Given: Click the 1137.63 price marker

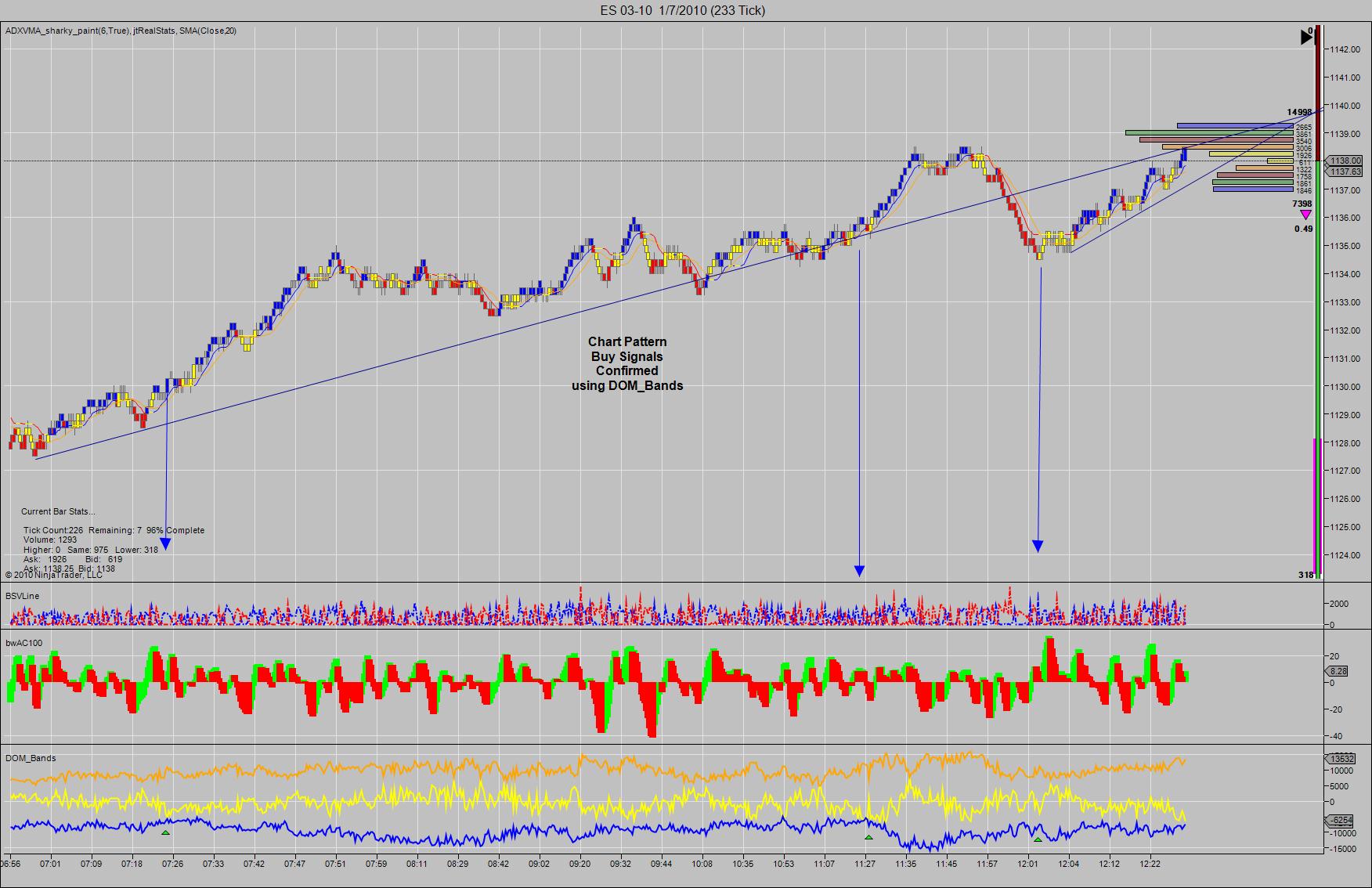Looking at the screenshot, I should pos(1345,171).
